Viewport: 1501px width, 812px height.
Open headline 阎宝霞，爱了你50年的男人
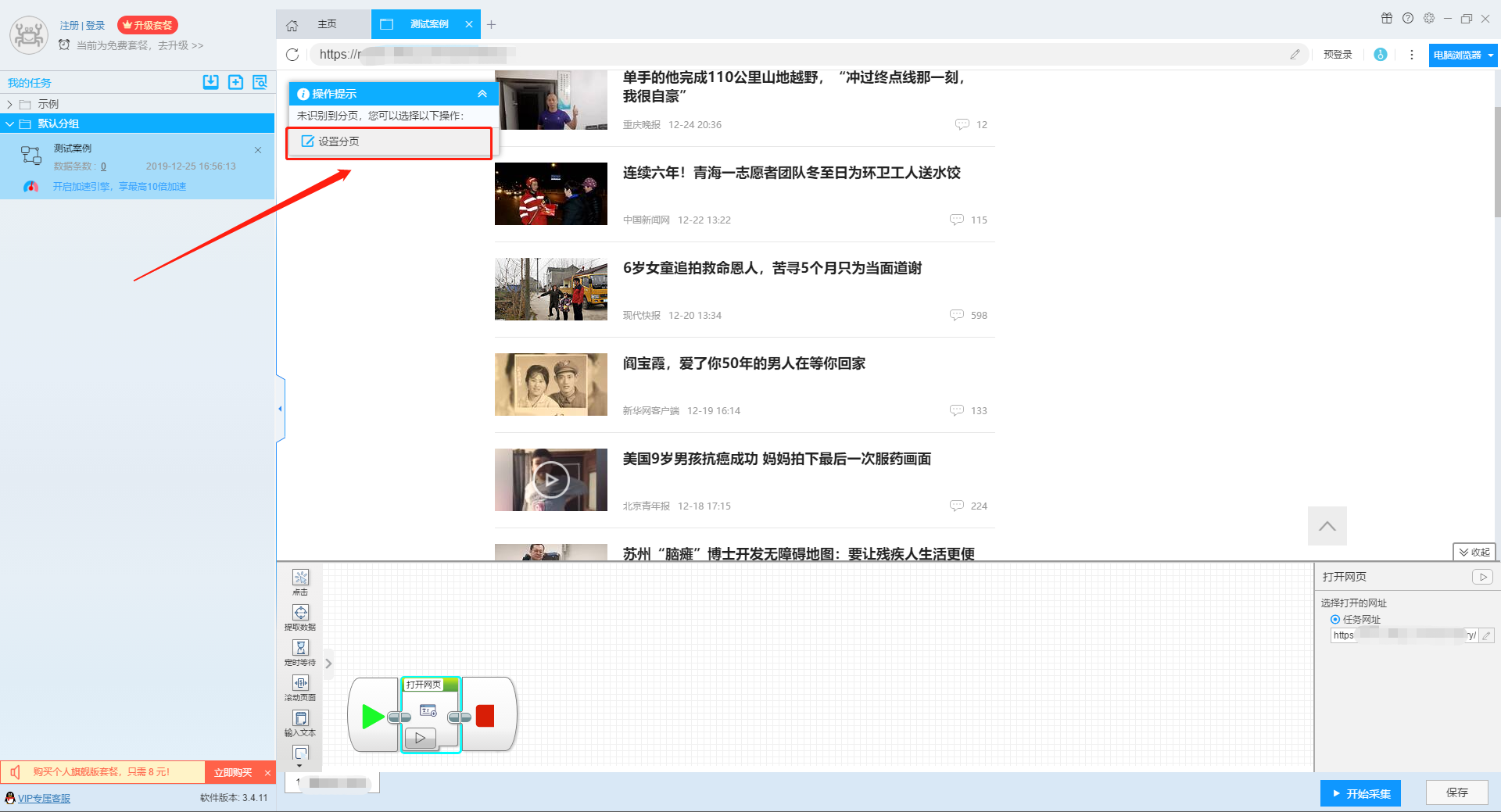(x=744, y=363)
